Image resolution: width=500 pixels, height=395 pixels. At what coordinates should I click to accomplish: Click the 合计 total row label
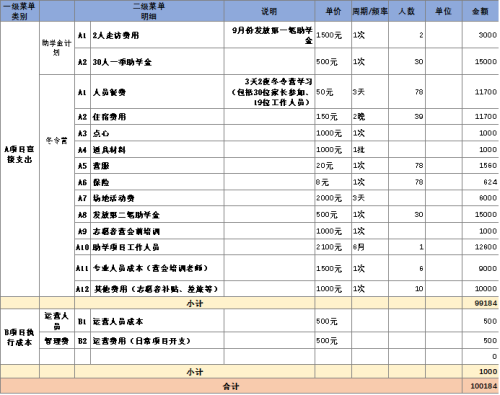(x=231, y=386)
